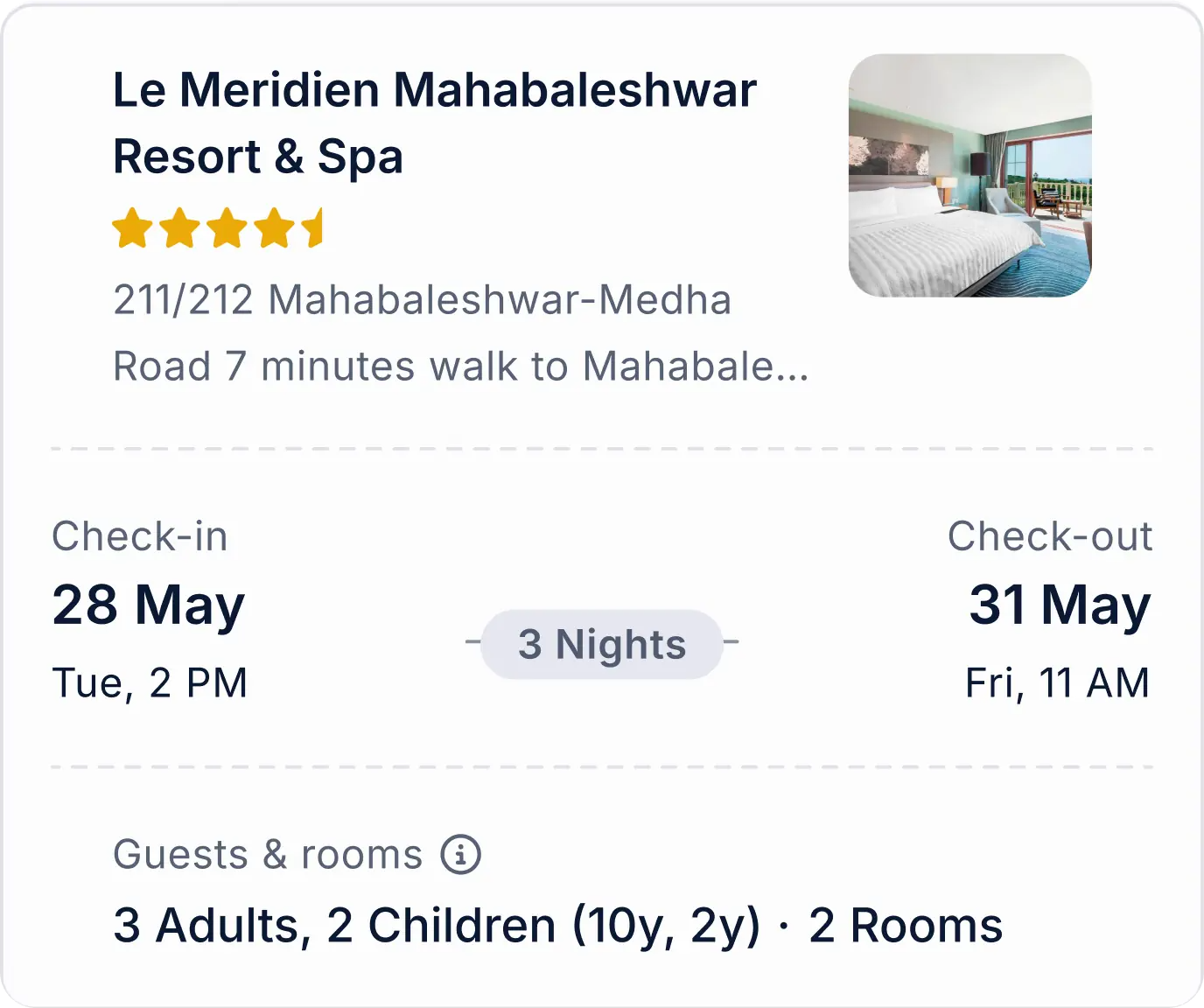Click the first gold rating star

[x=133, y=227]
